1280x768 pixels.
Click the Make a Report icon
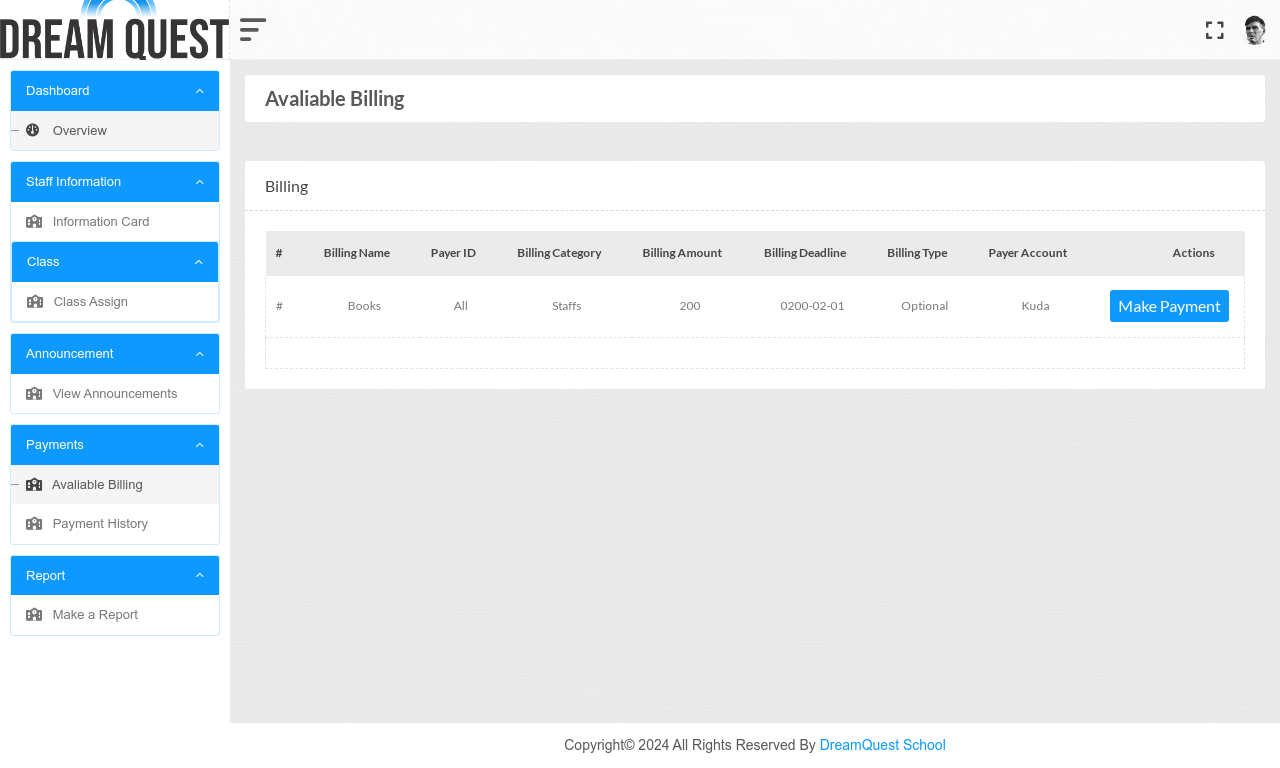click(x=34, y=615)
